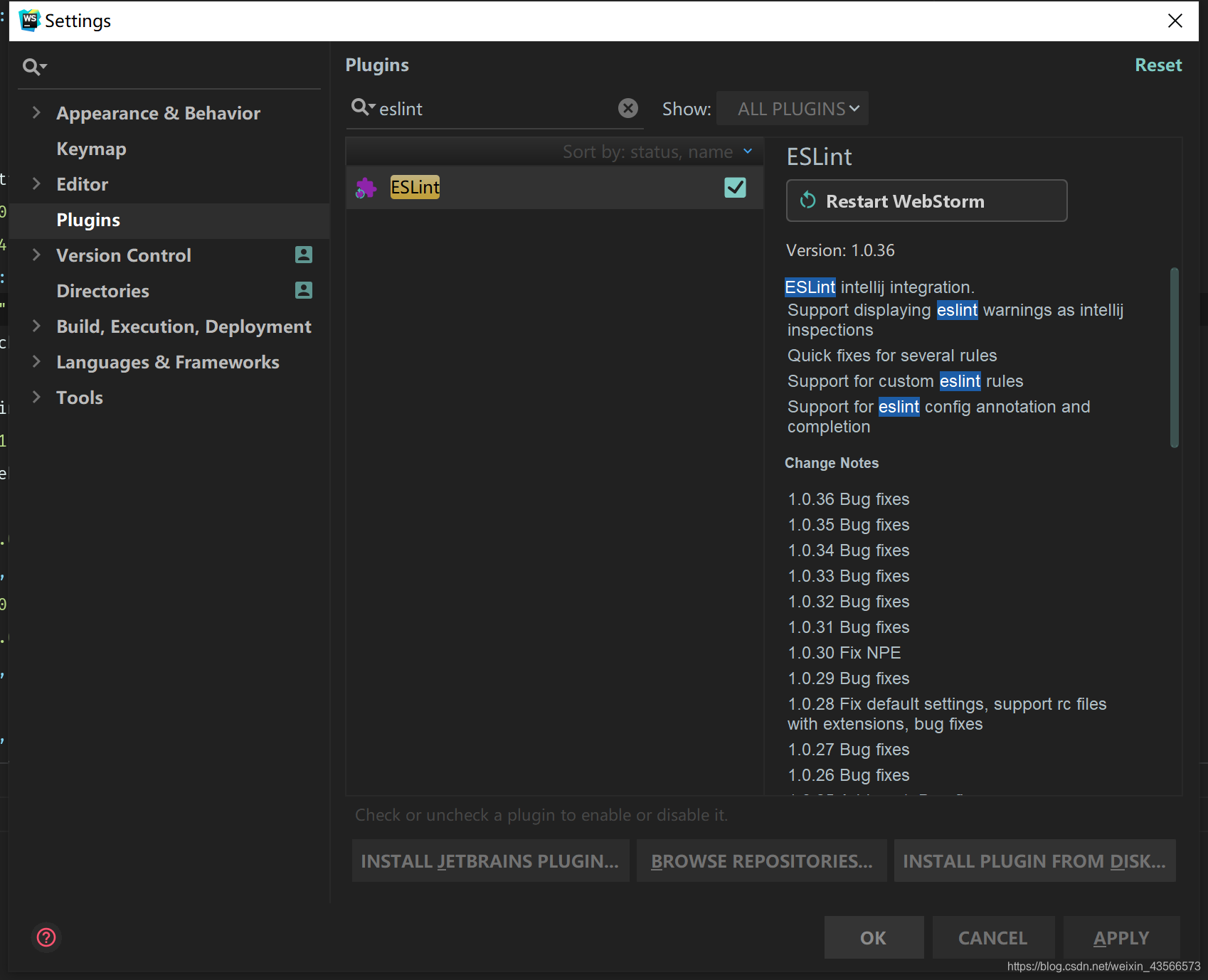1208x980 pixels.
Task: Click the plugin description scrollbar
Action: tap(1174, 357)
